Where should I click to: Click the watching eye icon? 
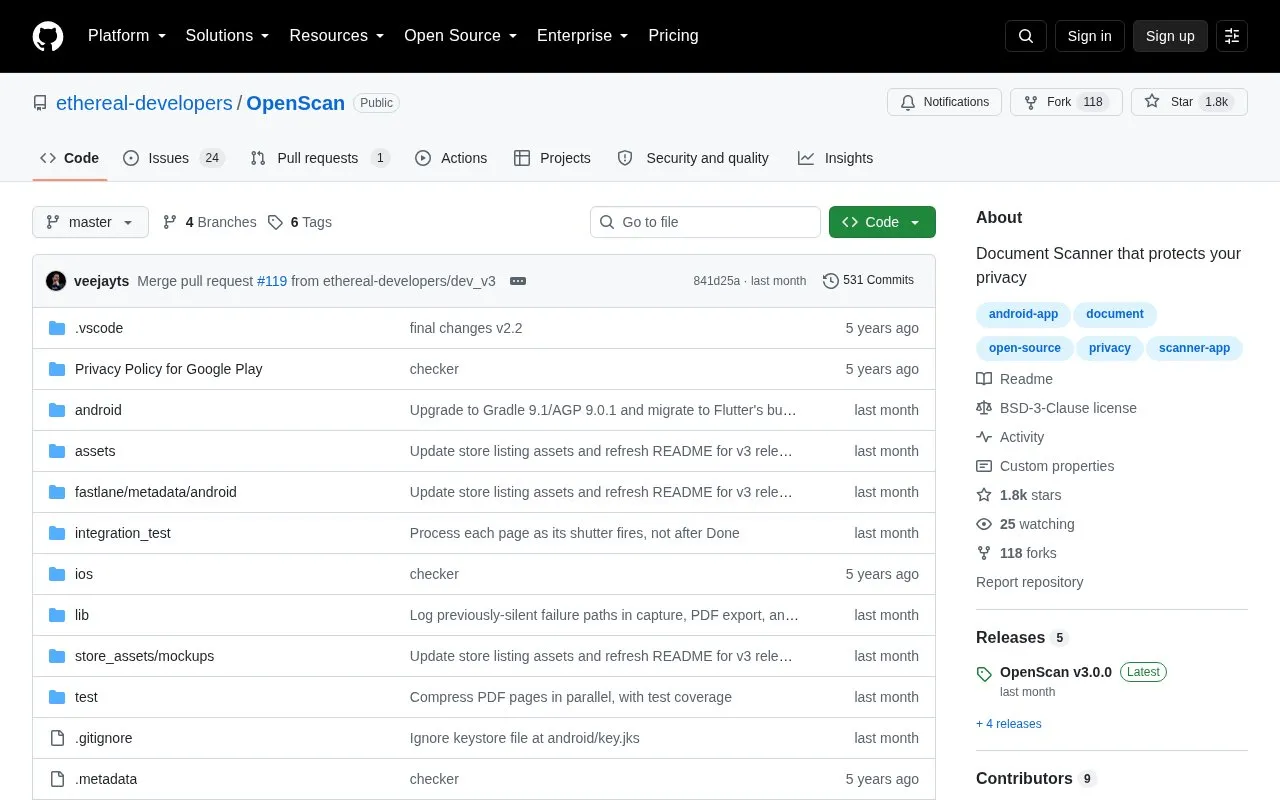tap(984, 524)
